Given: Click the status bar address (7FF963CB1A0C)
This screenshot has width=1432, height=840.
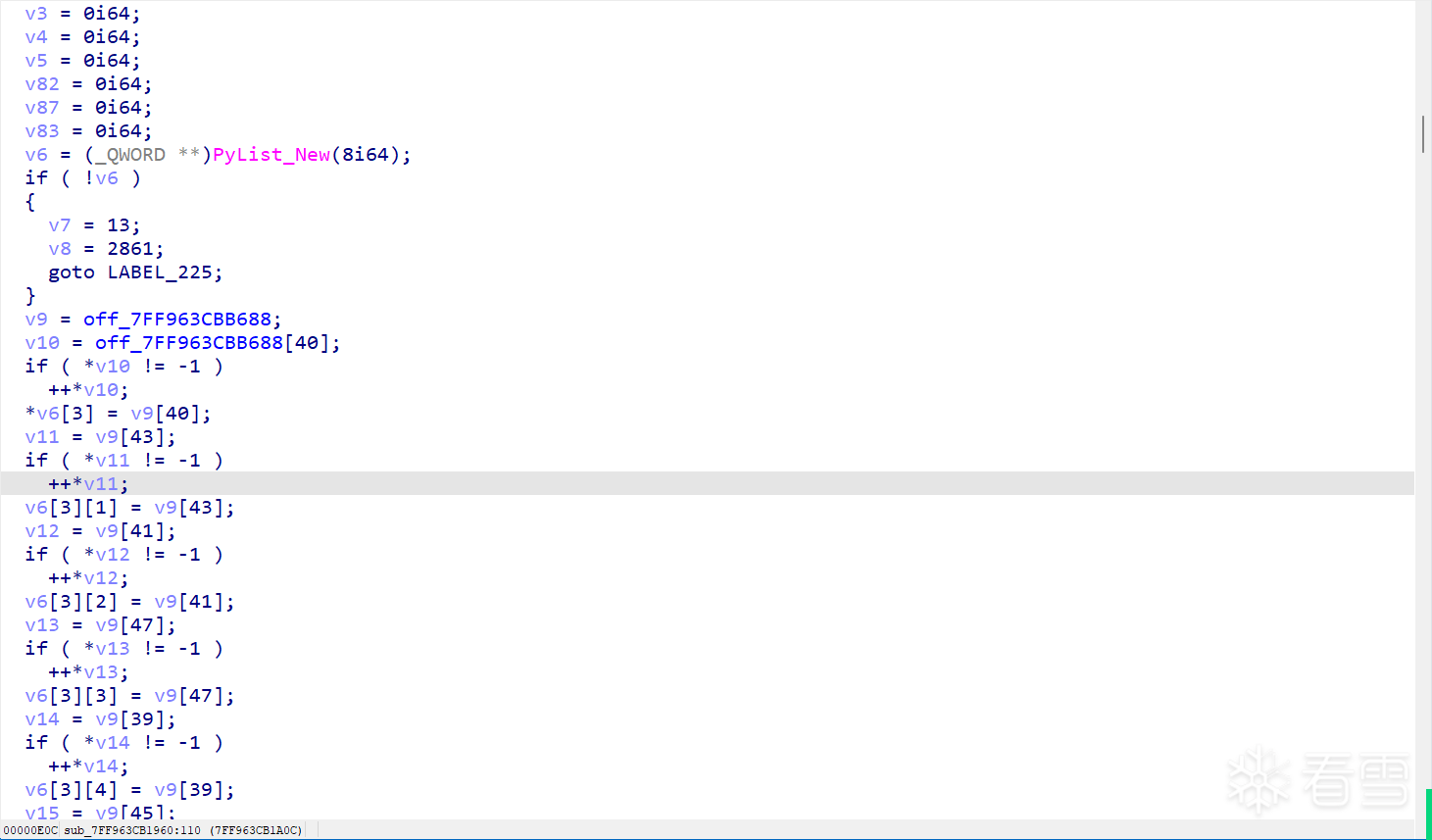Looking at the screenshot, I should pos(256,830).
